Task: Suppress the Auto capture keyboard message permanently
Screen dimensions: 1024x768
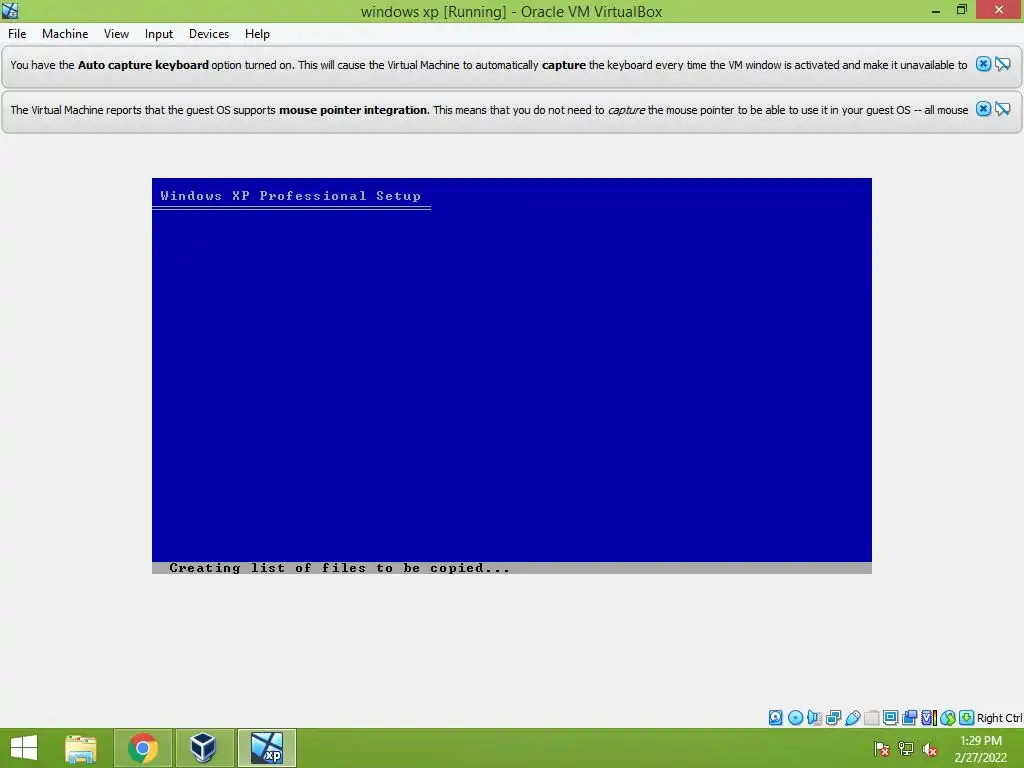Action: point(1002,64)
